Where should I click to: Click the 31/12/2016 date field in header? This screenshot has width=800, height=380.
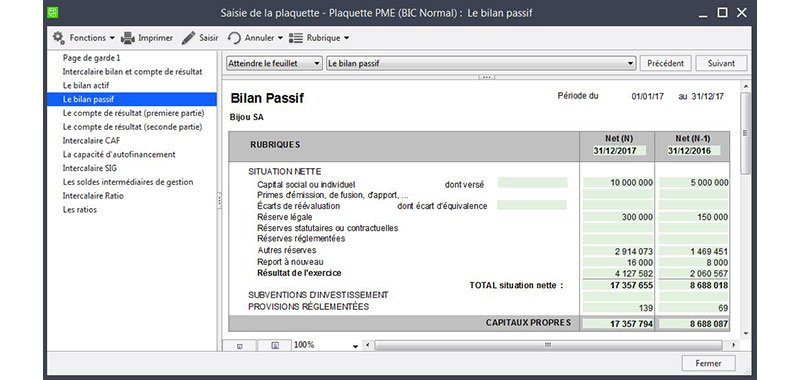click(x=694, y=150)
